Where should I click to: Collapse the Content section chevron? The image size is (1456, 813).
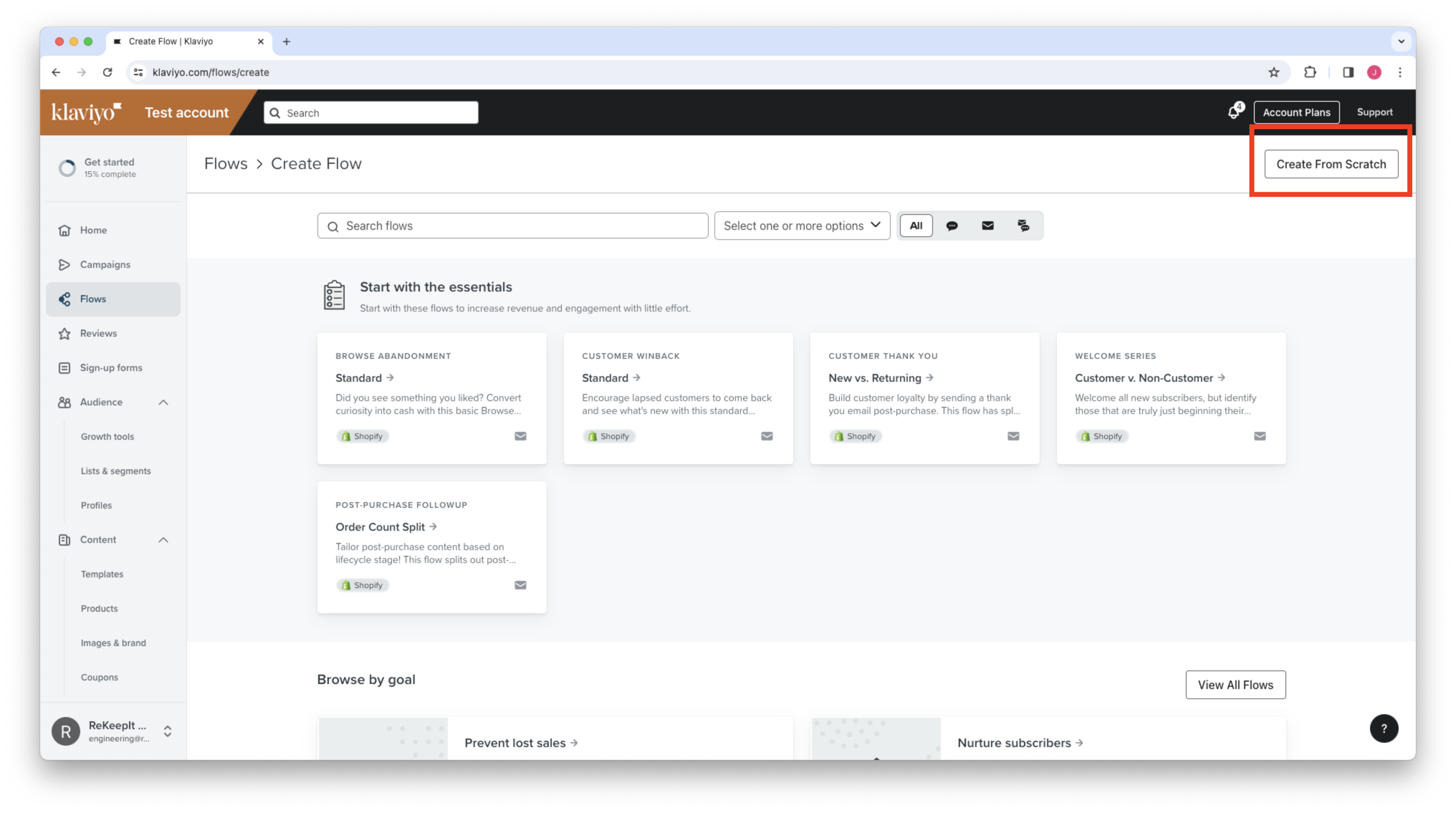(x=163, y=539)
